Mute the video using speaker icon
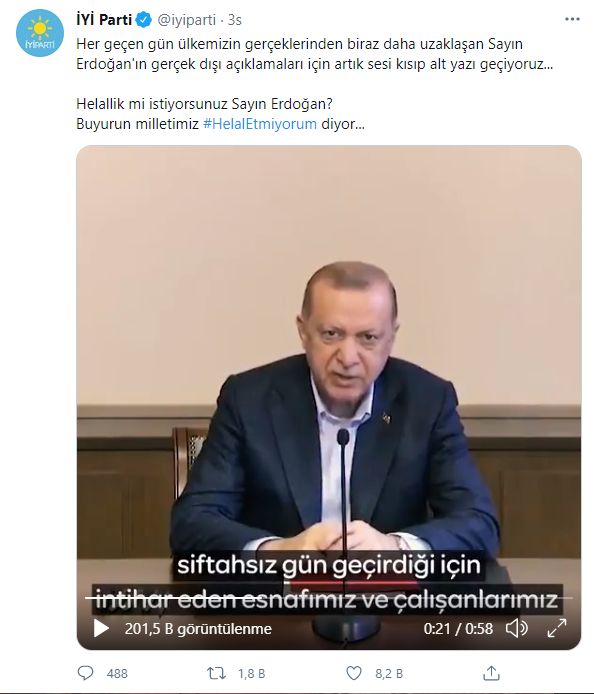This screenshot has height=694, width=594. coord(517,628)
